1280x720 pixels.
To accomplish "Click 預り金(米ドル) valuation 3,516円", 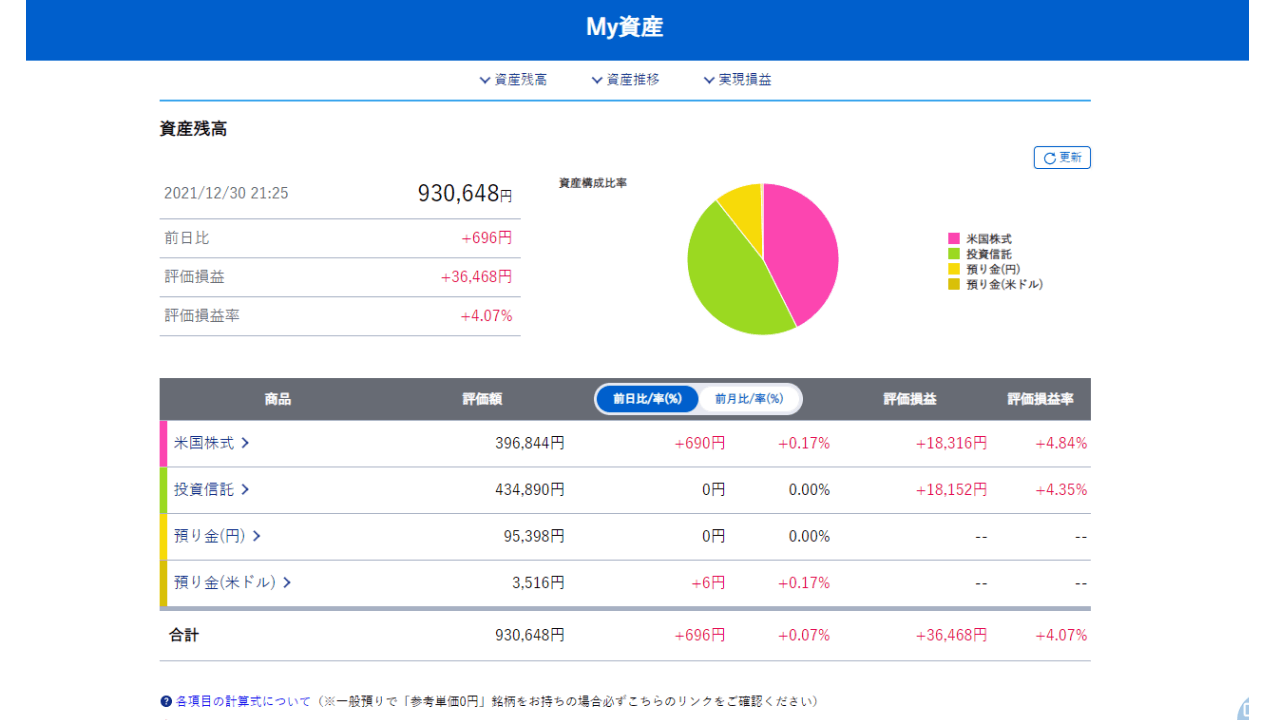I will pos(538,582).
